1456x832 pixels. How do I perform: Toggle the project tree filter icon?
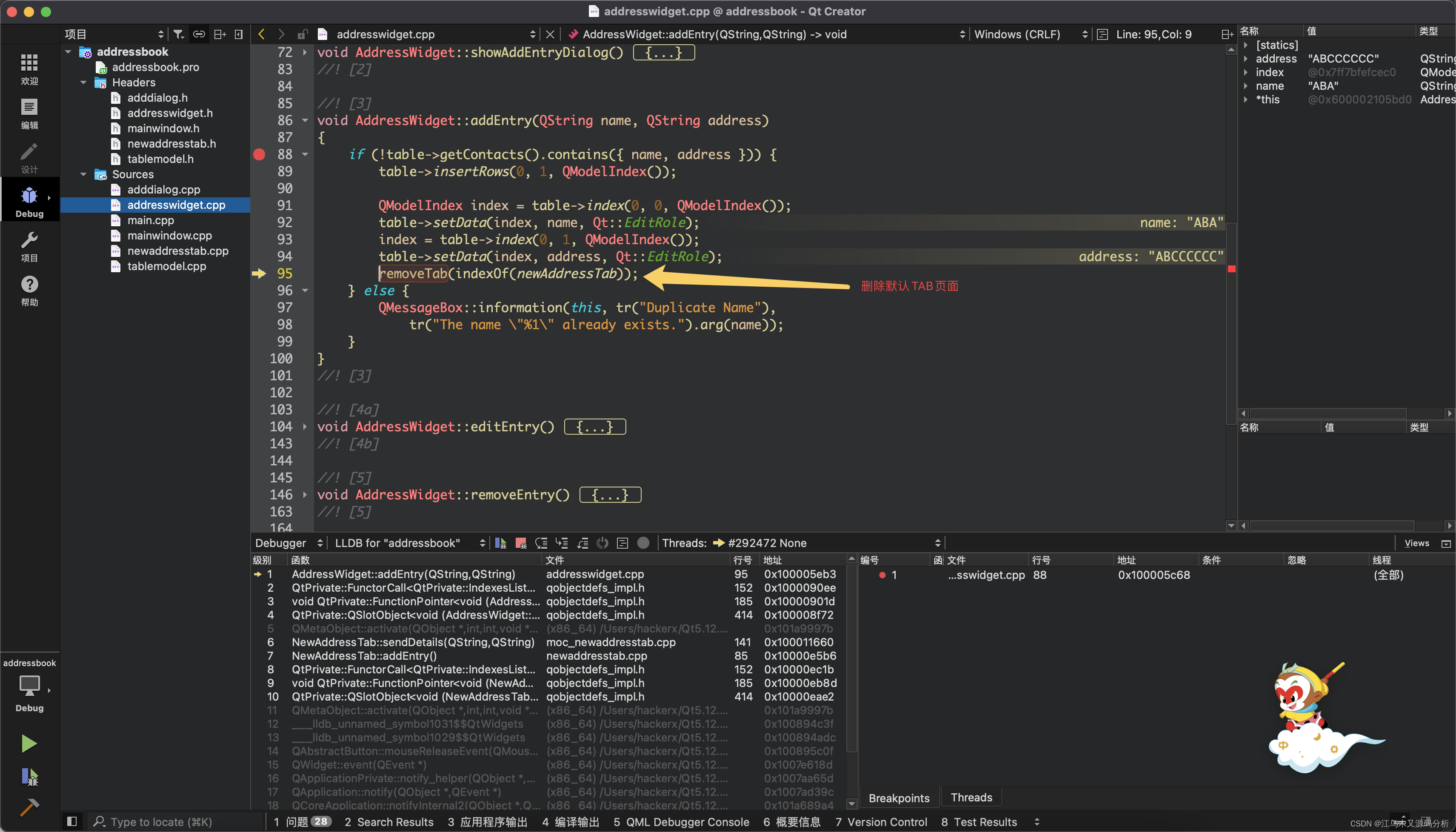[179, 34]
